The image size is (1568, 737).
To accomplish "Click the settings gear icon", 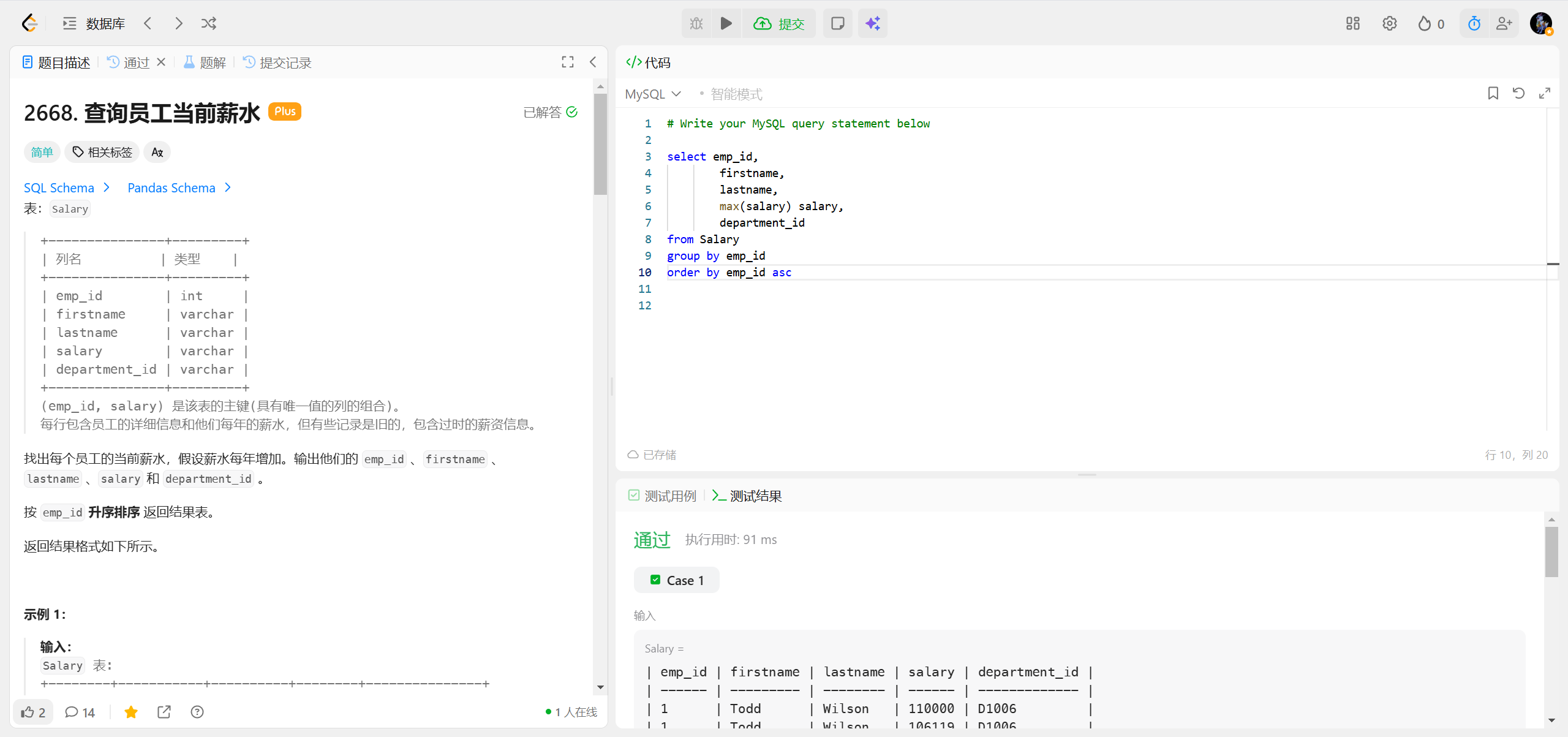I will pos(1389,23).
